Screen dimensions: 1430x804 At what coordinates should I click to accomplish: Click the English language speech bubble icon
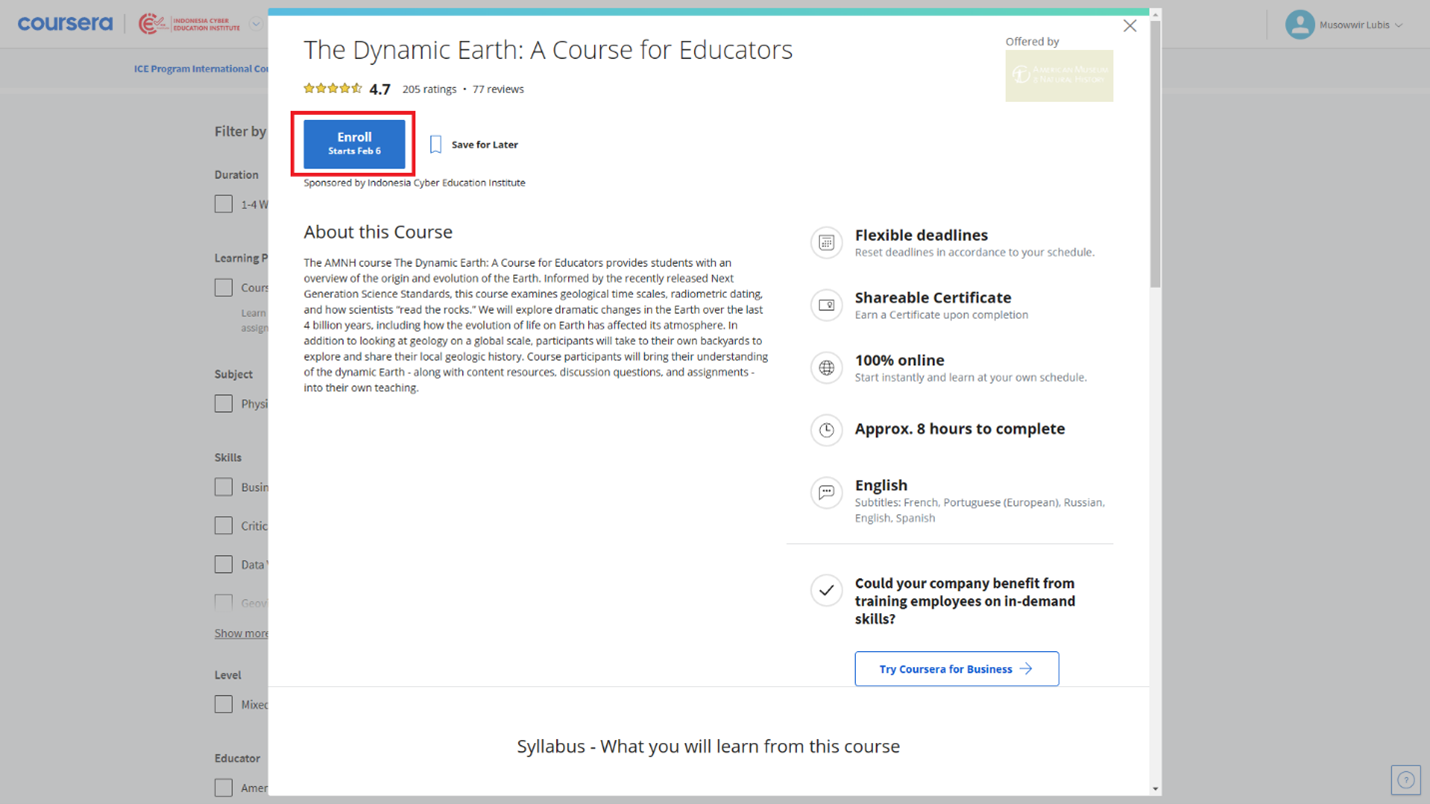pyautogui.click(x=826, y=492)
